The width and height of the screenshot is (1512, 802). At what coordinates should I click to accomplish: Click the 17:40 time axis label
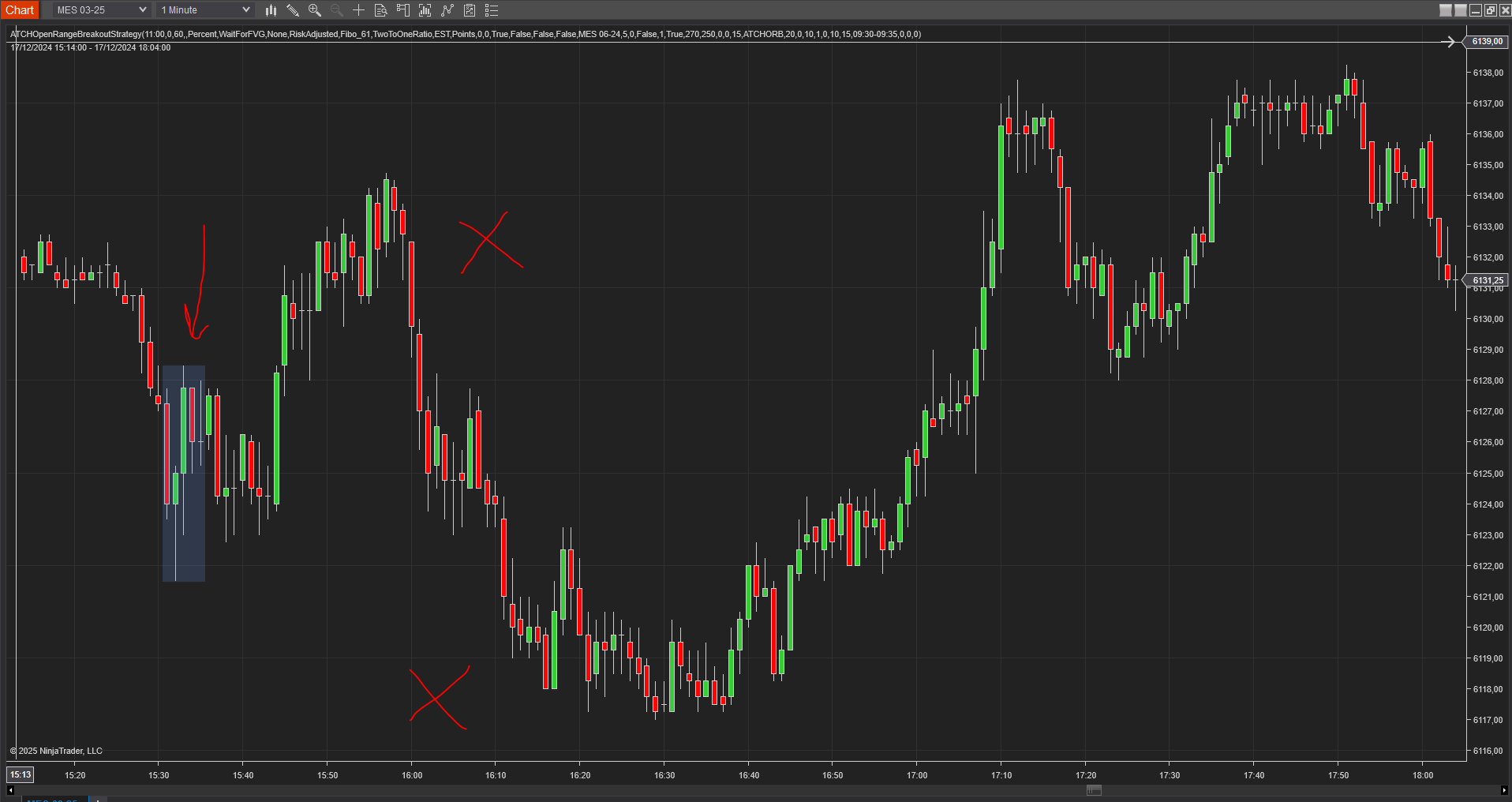point(1254,775)
